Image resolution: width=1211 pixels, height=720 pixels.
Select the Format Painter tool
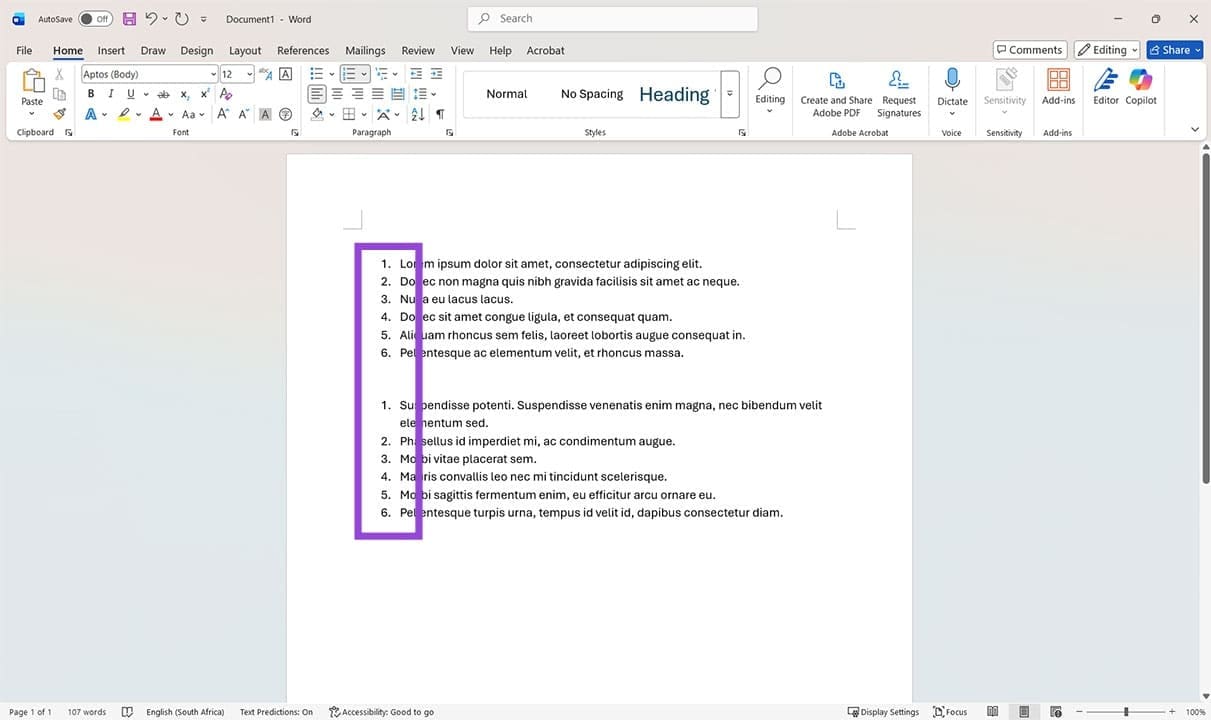coord(58,113)
